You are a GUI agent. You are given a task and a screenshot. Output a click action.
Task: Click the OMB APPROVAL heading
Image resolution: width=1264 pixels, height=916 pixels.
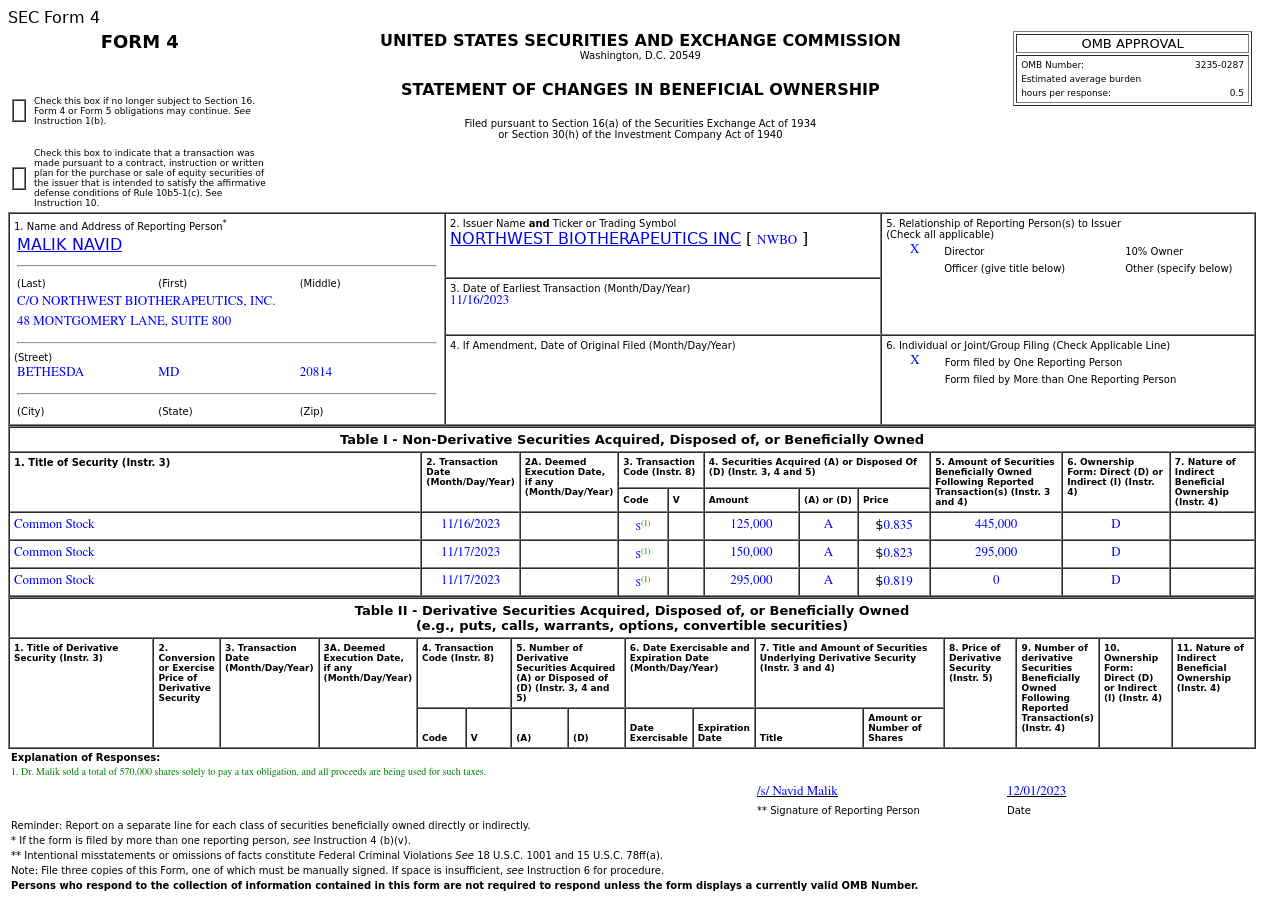click(x=1132, y=44)
